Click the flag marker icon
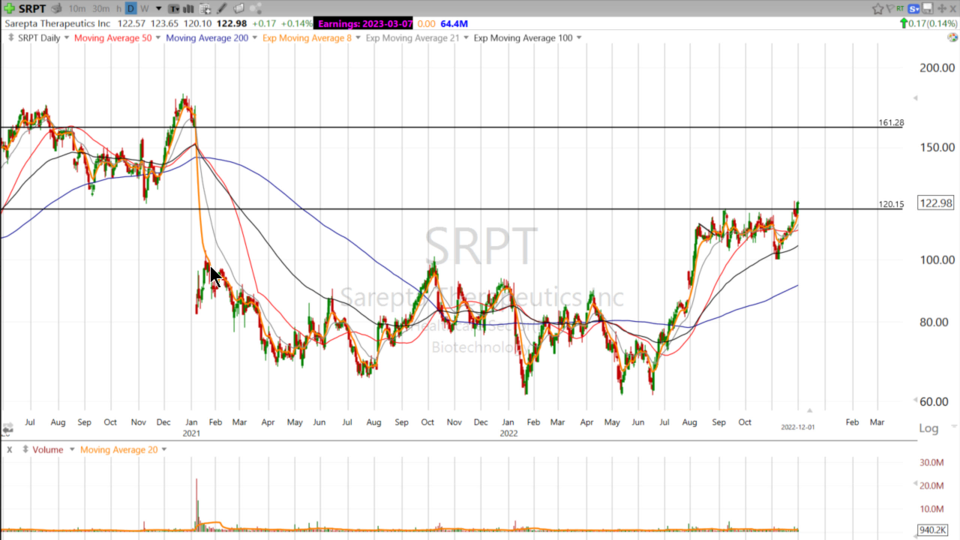 pyautogui.click(x=890, y=9)
